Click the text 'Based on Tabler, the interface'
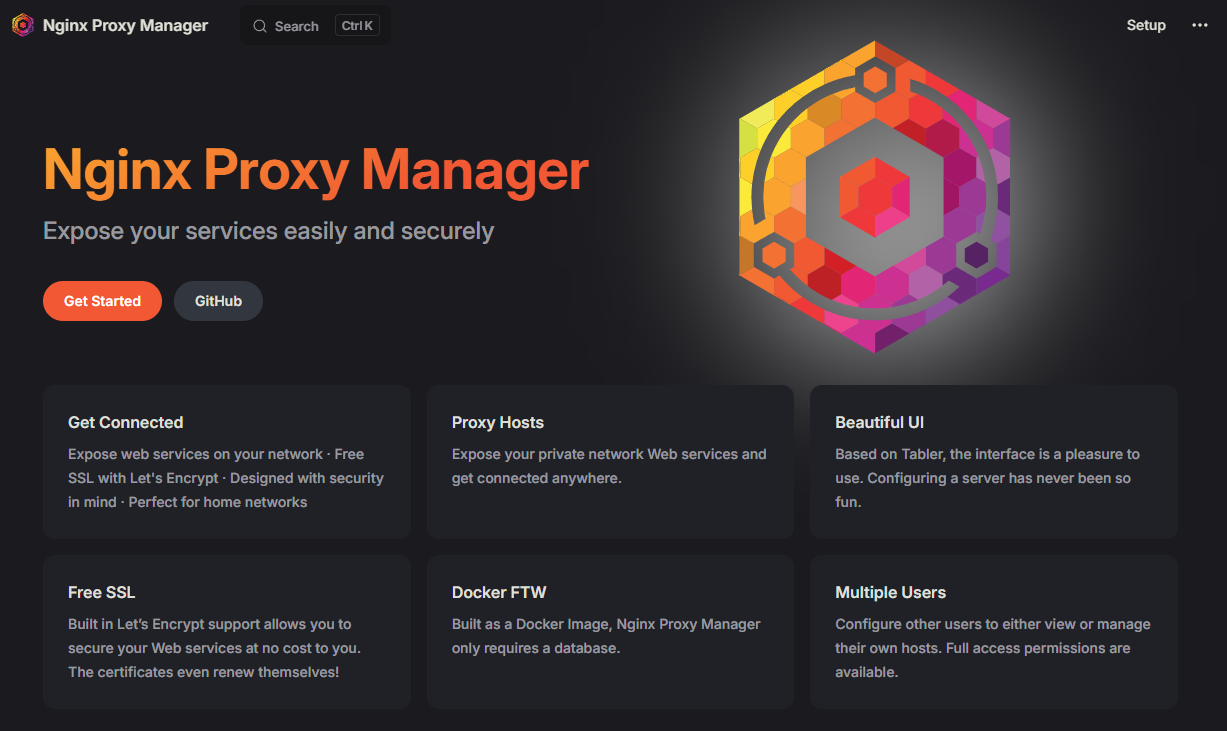Screen dimensions: 1227x731 931,454
